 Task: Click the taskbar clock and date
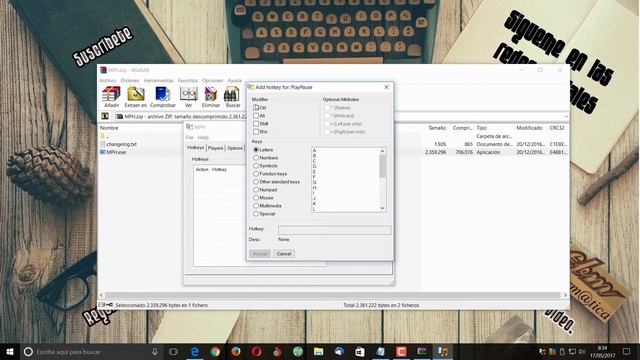[602, 351]
